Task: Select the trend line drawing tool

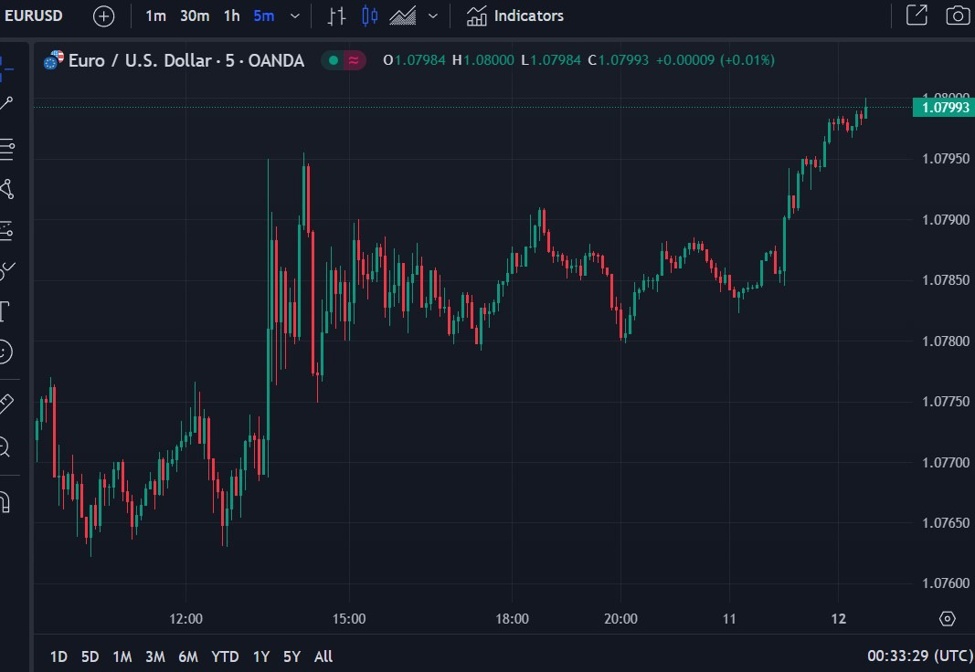Action: [x=6, y=104]
